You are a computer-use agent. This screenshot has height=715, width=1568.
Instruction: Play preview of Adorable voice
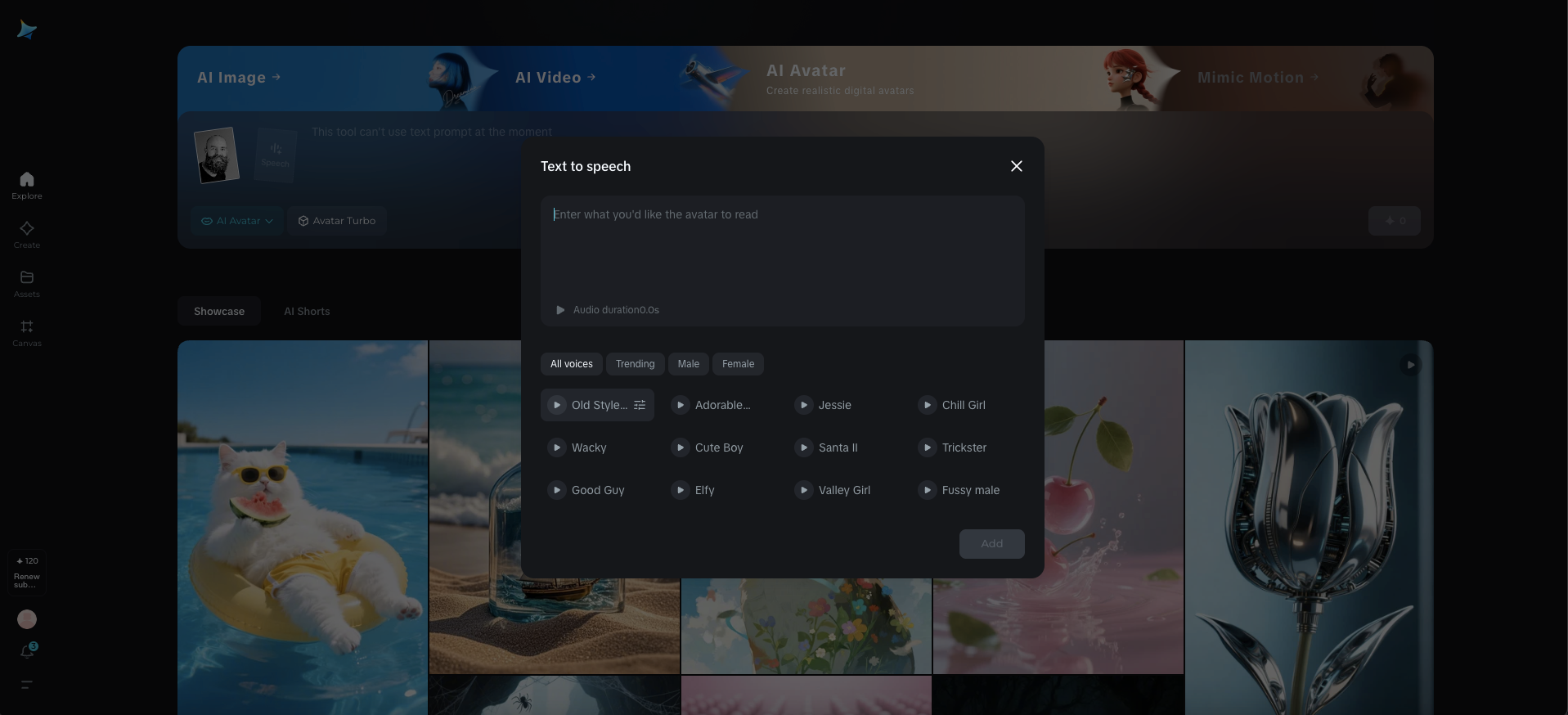point(680,405)
